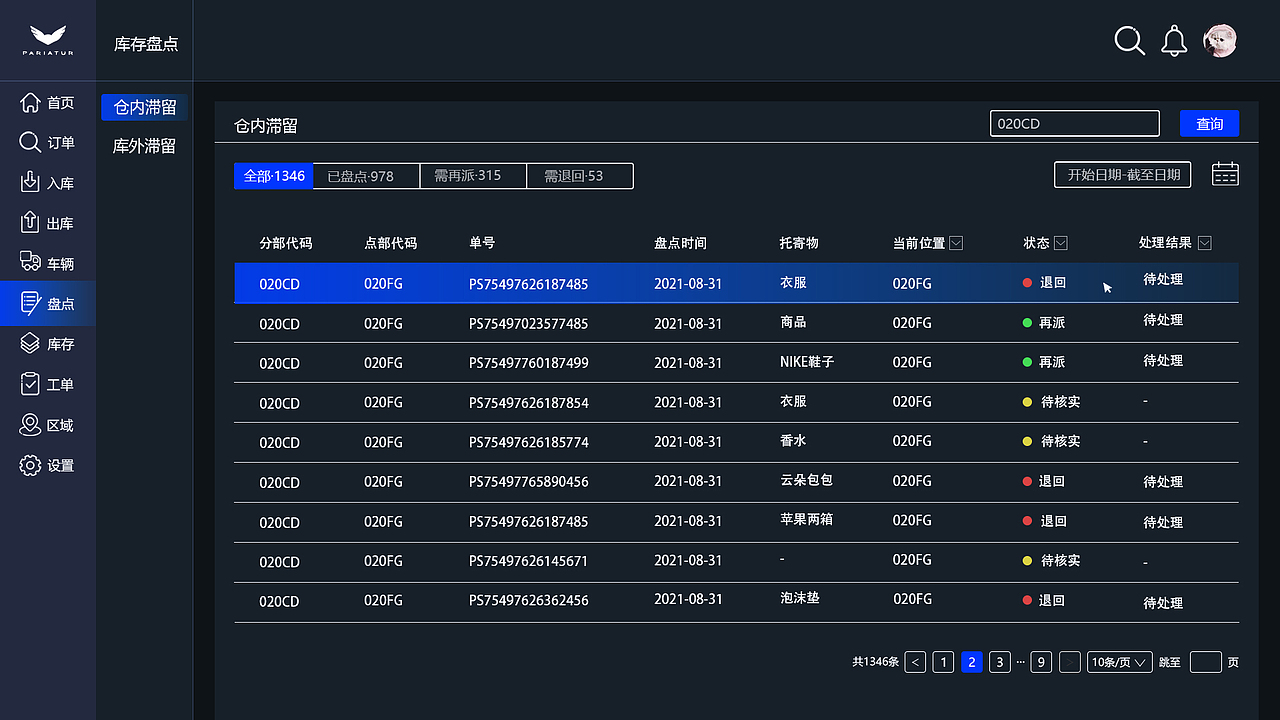The height and width of the screenshot is (720, 1280).
Task: Switch to the 库外滞留 tab
Action: click(145, 145)
